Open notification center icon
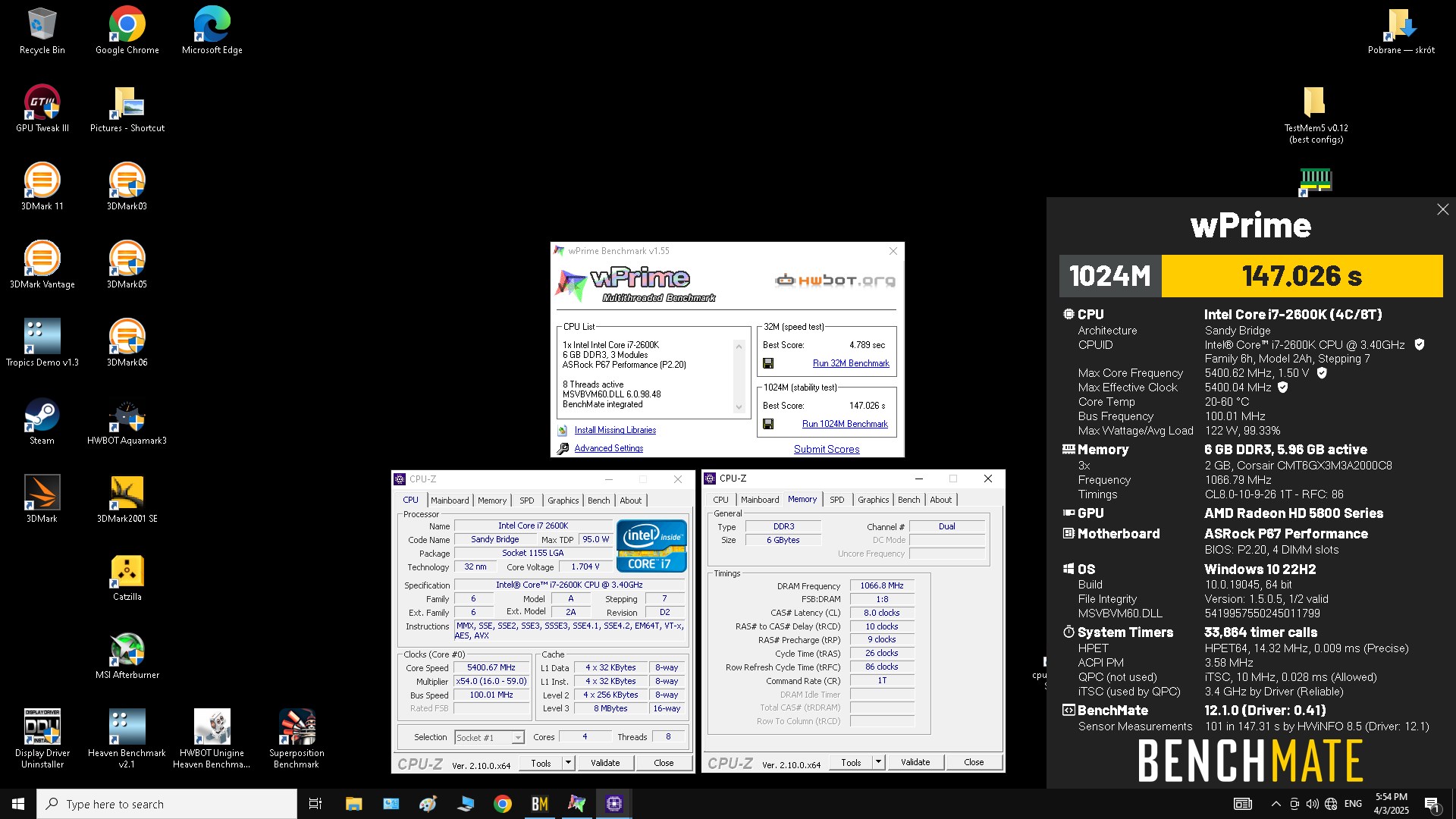 [x=1432, y=804]
